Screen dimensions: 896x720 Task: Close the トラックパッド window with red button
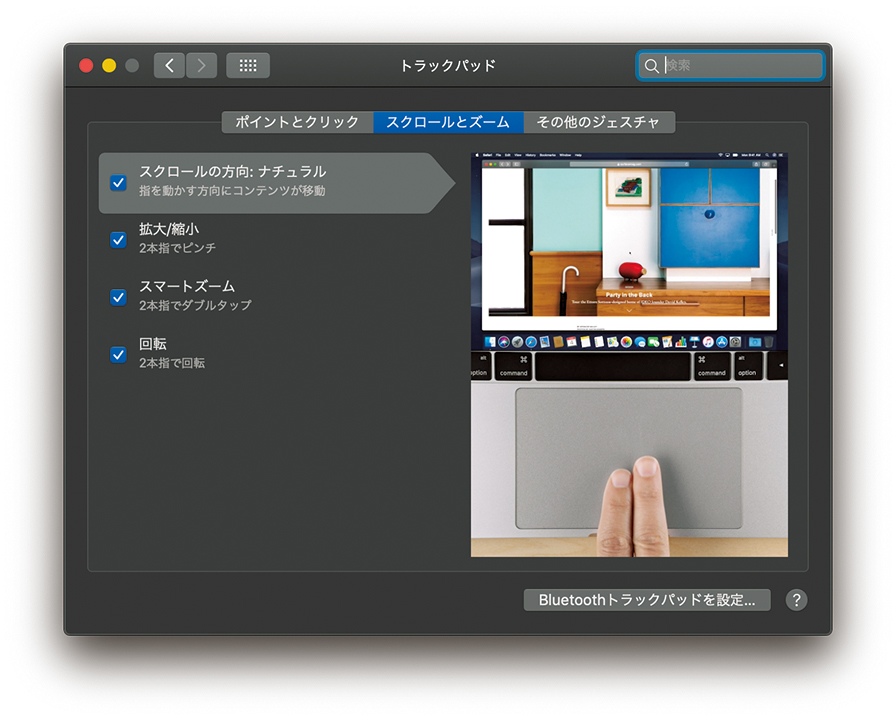point(86,66)
